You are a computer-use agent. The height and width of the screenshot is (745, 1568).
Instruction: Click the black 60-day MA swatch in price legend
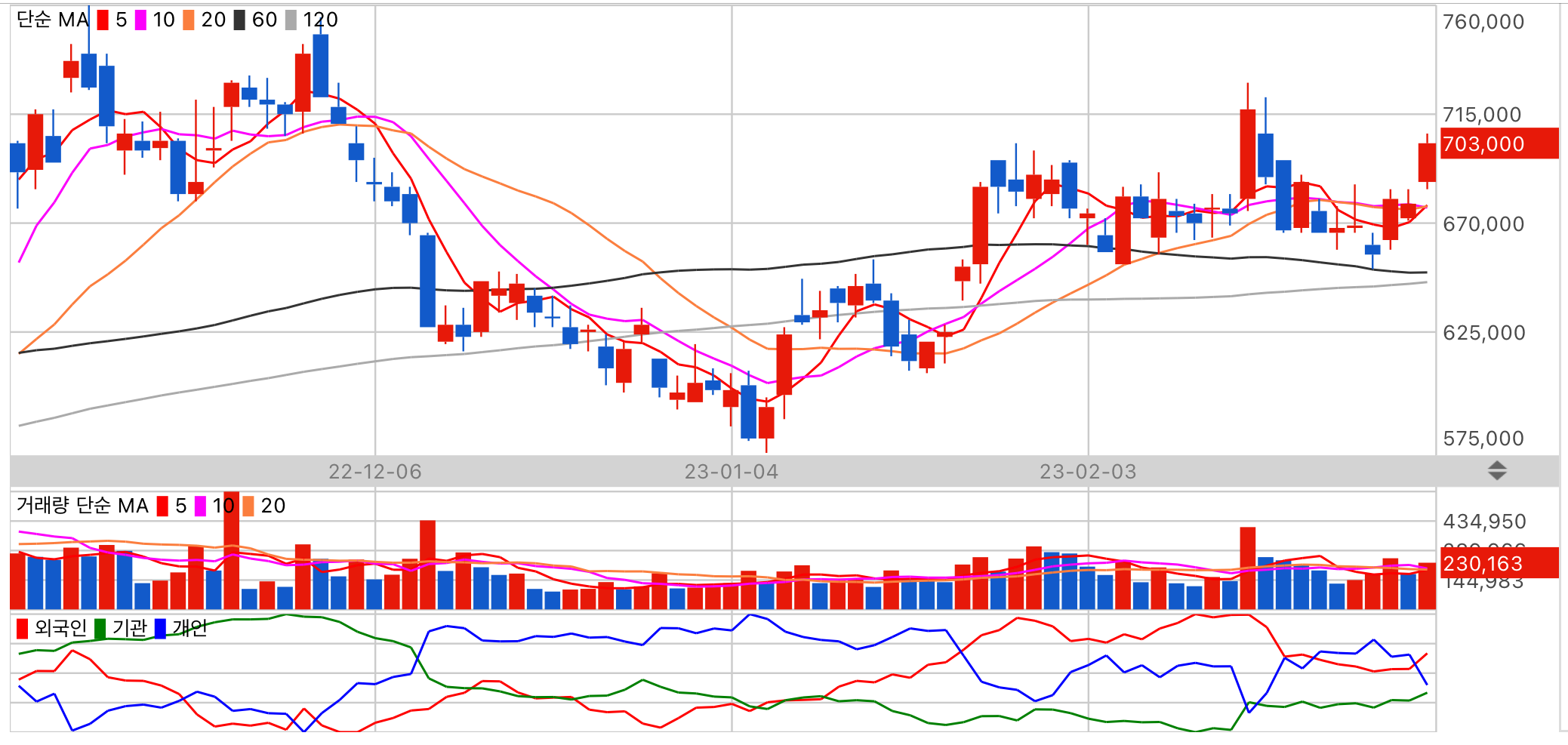[x=239, y=20]
